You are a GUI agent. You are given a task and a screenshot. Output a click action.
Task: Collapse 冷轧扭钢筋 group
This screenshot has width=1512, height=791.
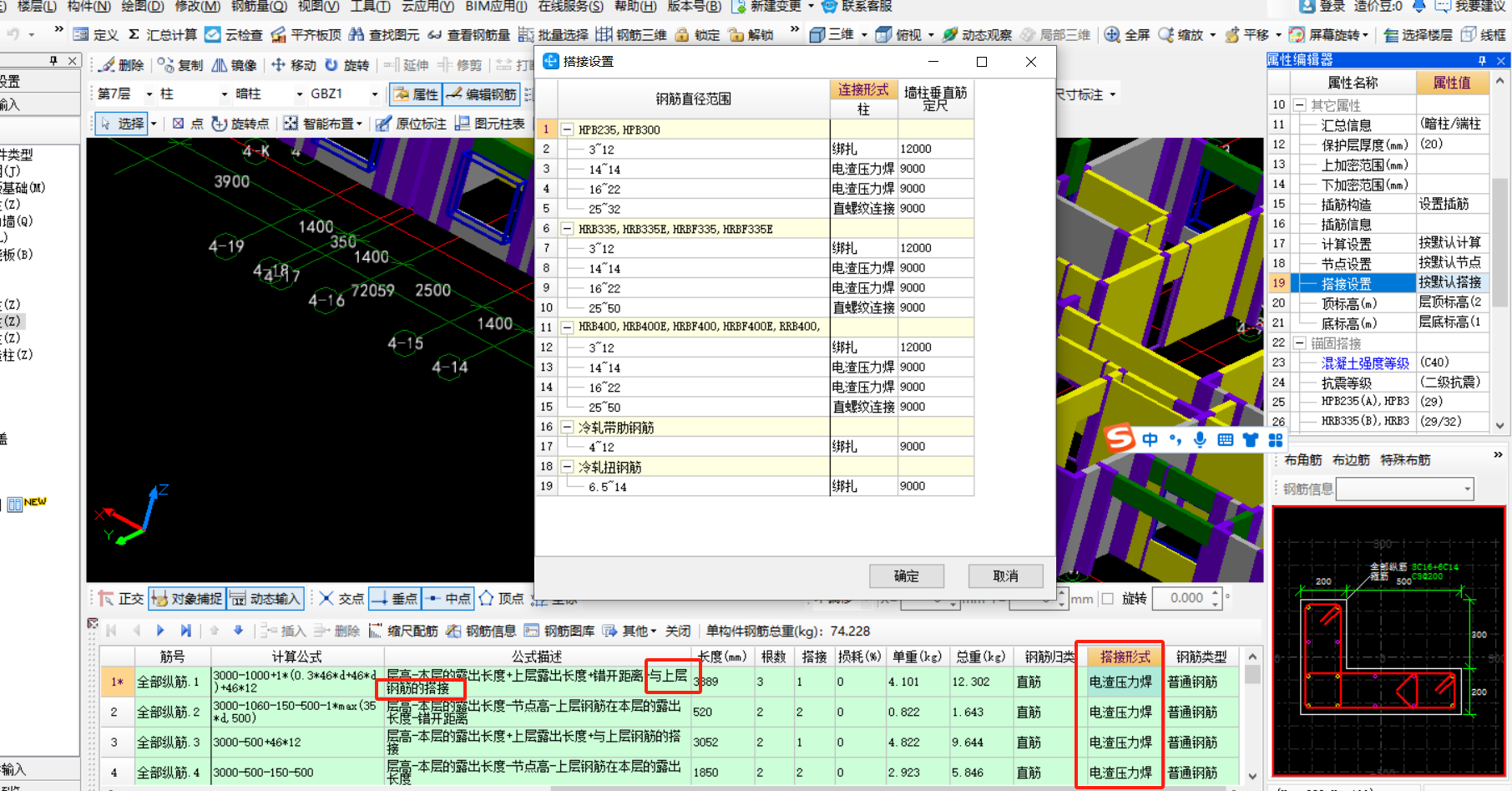pyautogui.click(x=568, y=467)
